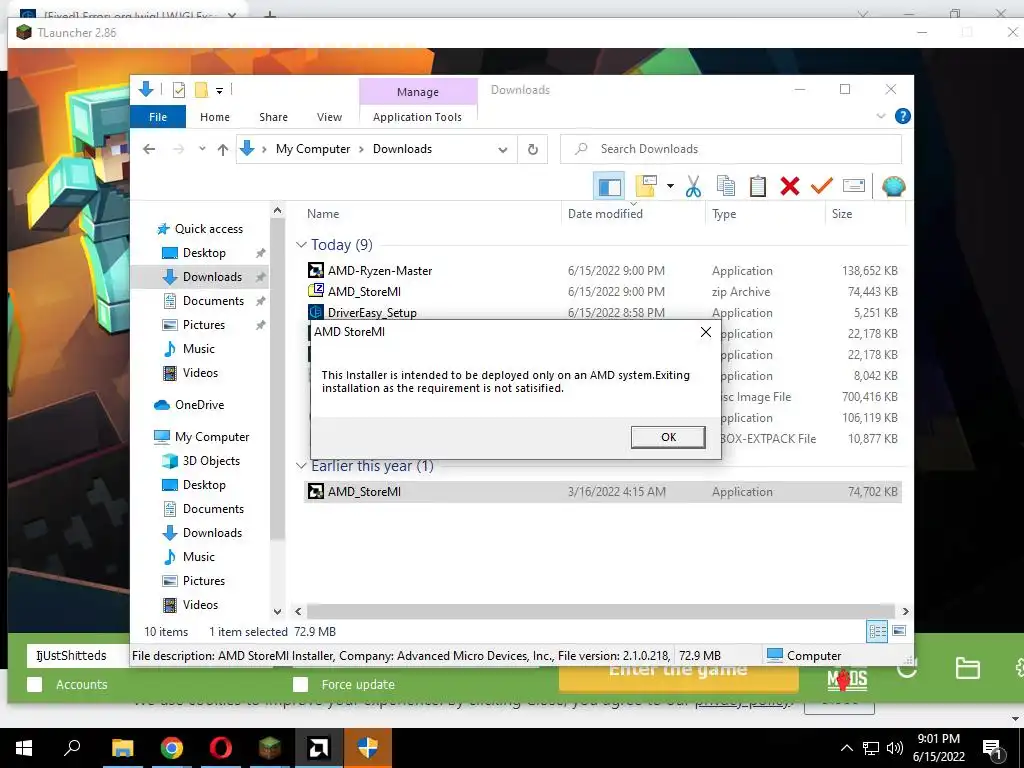The height and width of the screenshot is (768, 1024).
Task: Click the Paste clipboard icon
Action: 758,186
